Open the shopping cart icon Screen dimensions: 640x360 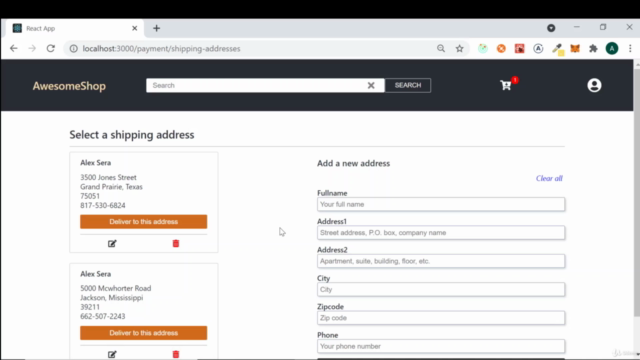click(507, 85)
